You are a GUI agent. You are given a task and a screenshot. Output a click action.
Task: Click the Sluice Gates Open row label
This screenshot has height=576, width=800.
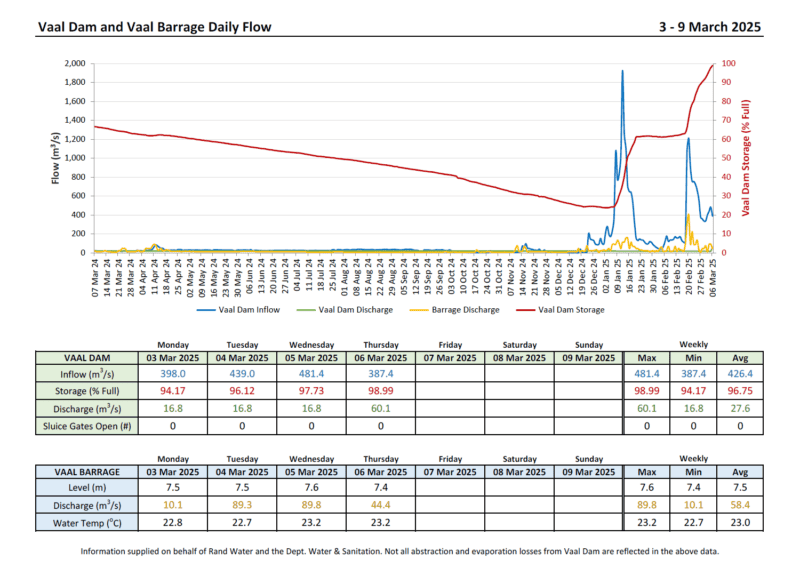point(85,425)
